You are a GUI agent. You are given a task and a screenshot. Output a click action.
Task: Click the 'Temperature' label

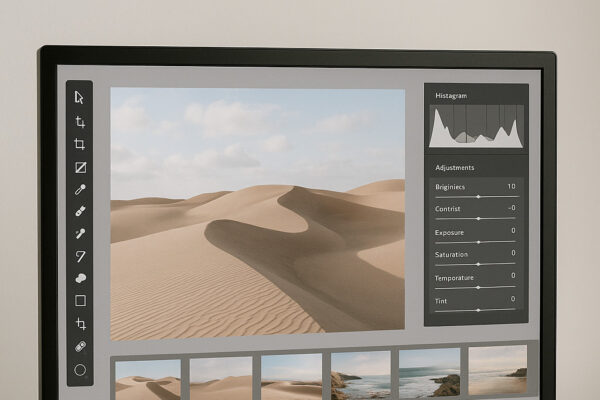(x=454, y=278)
